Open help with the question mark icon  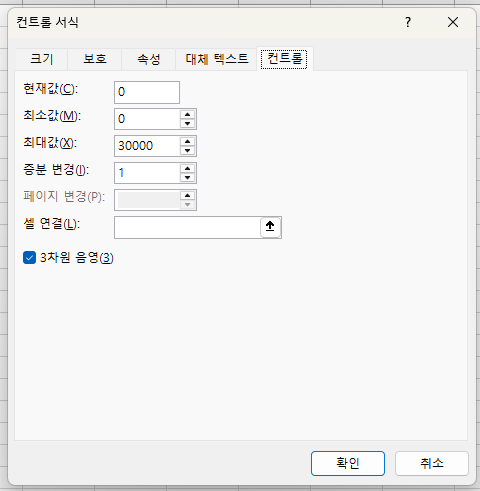coord(408,22)
